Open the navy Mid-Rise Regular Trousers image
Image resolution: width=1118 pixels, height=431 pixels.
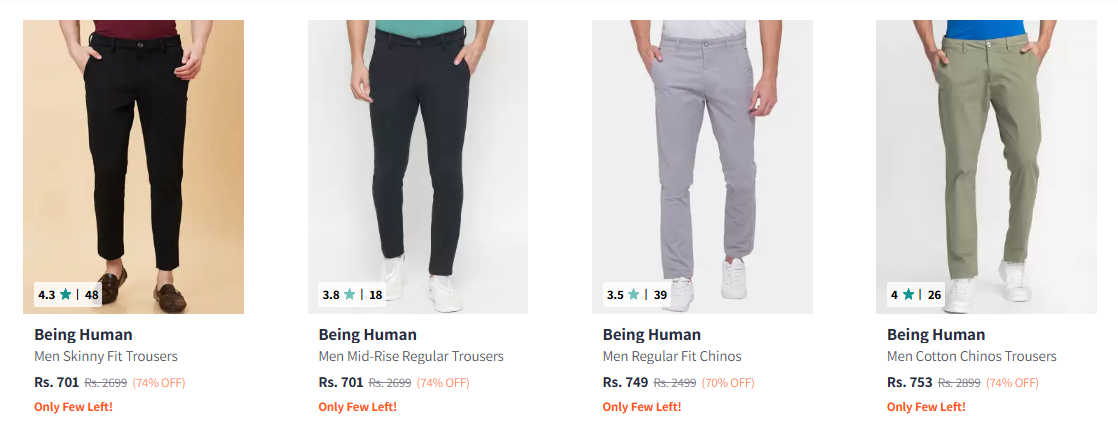417,160
